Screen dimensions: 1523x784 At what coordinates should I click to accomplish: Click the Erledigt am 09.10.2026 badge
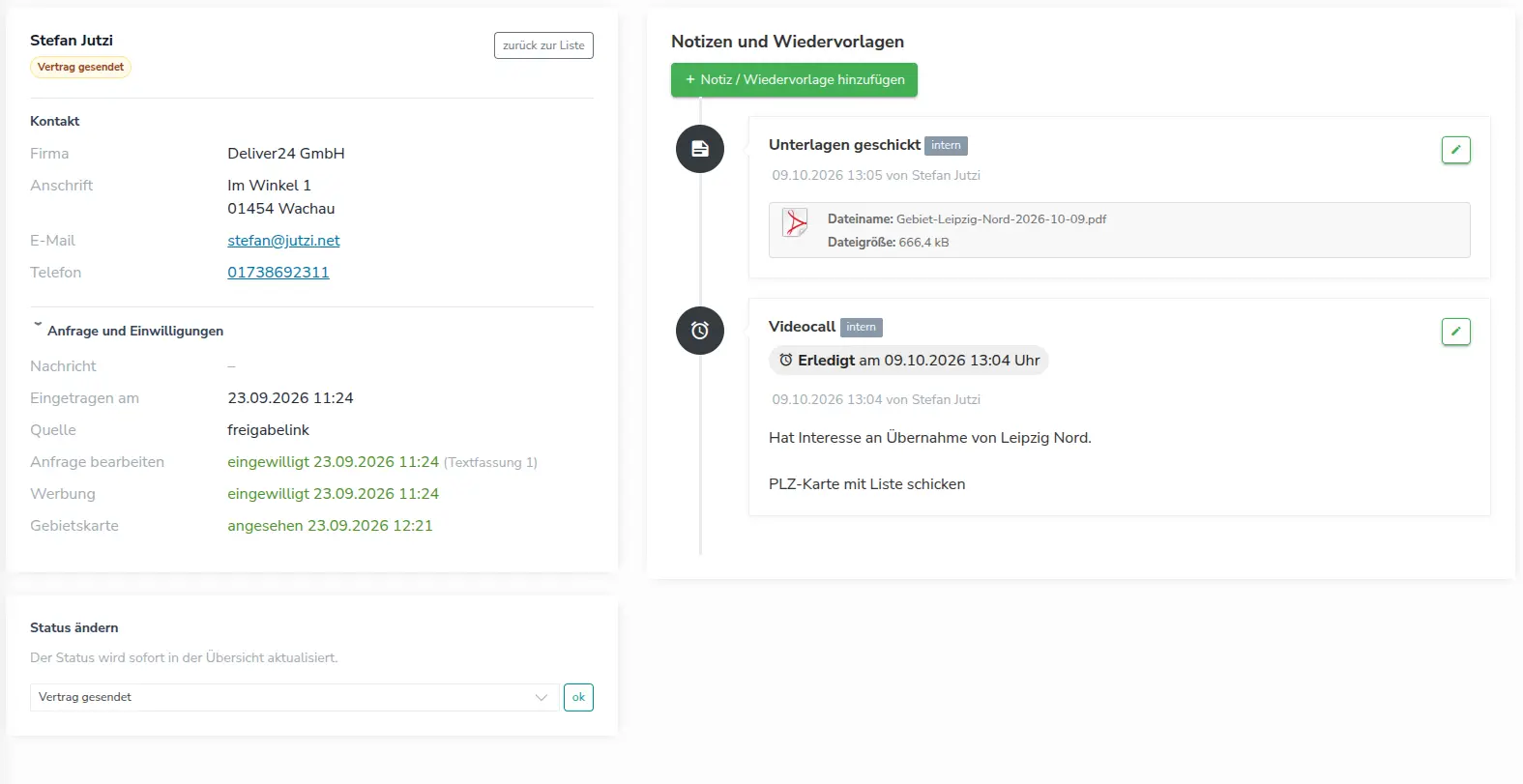coord(909,360)
